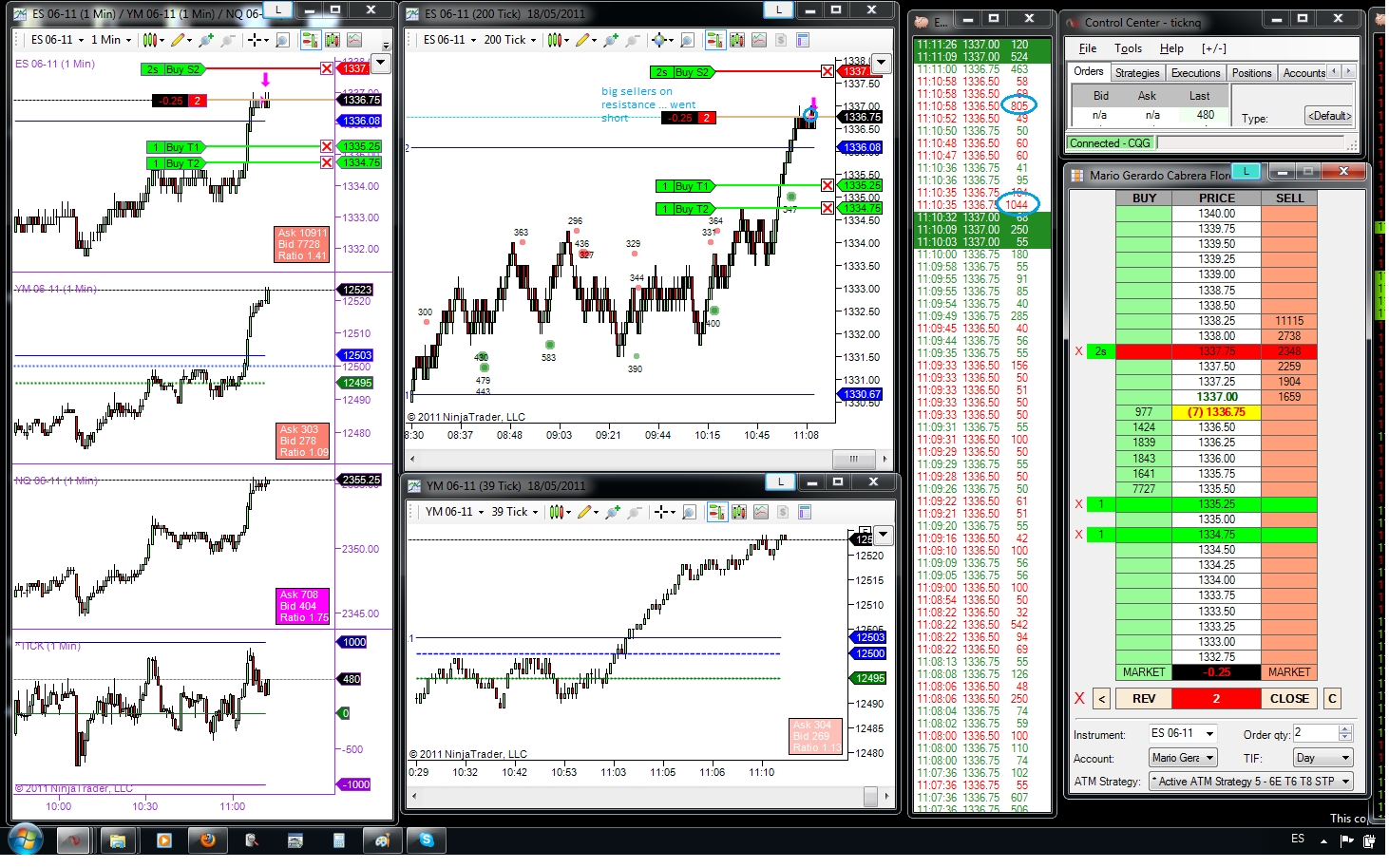
Task: Click the buy MARKET button
Action: [x=1144, y=672]
